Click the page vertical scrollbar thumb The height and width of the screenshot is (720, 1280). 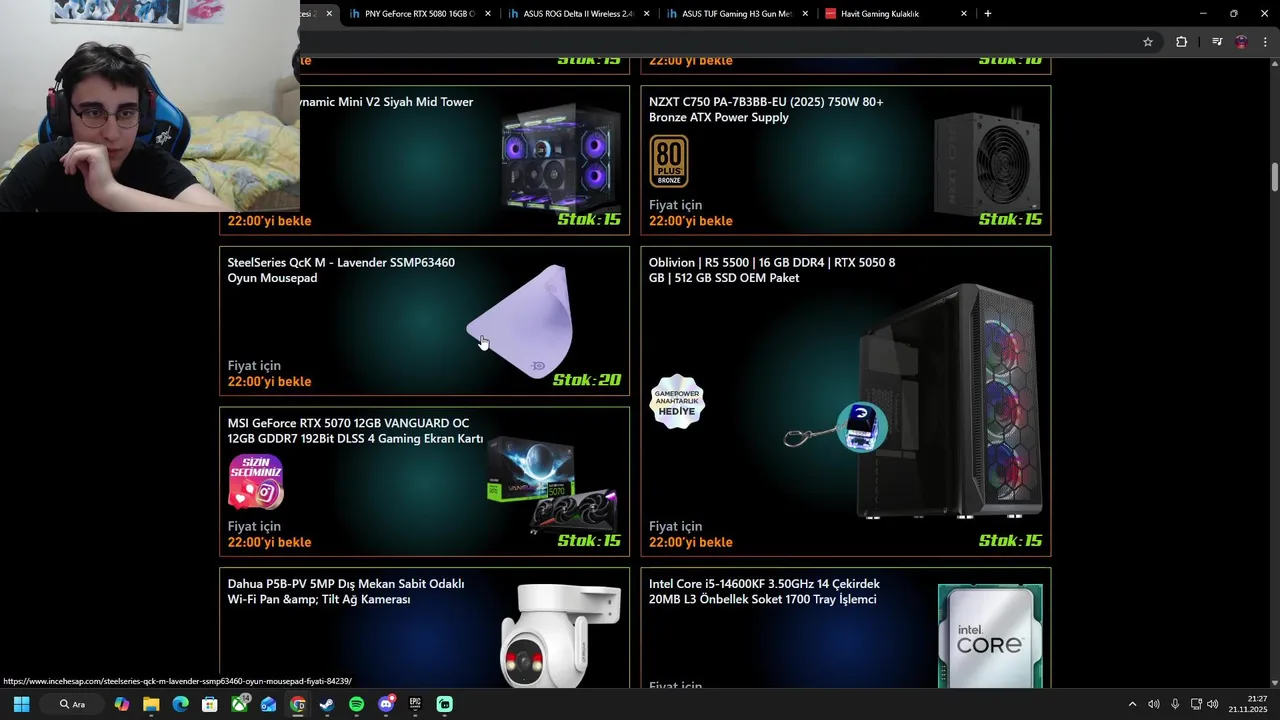click(1275, 178)
